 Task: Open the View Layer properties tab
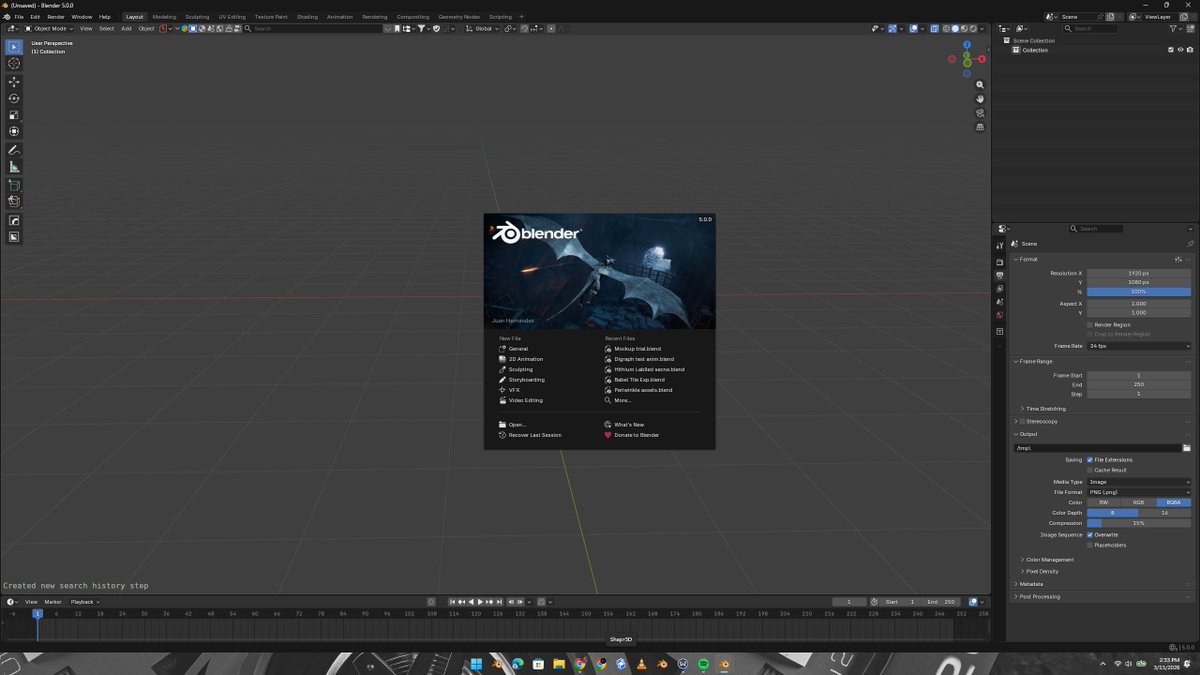tap(1000, 289)
